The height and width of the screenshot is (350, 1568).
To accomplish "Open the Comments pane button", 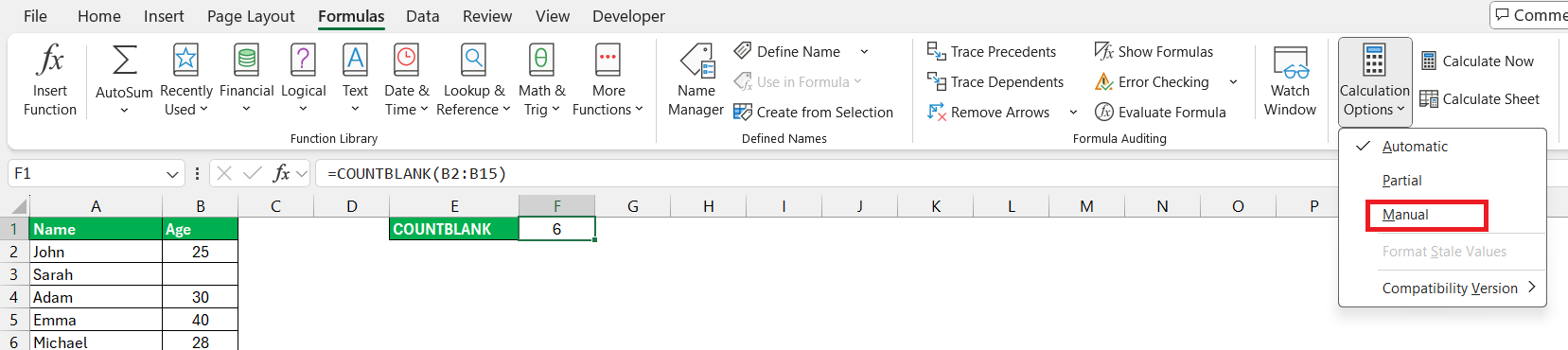I will 1529,15.
